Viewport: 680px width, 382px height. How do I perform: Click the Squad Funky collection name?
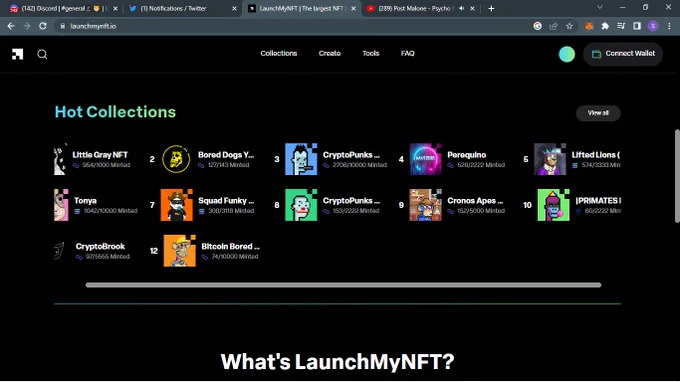click(x=226, y=201)
